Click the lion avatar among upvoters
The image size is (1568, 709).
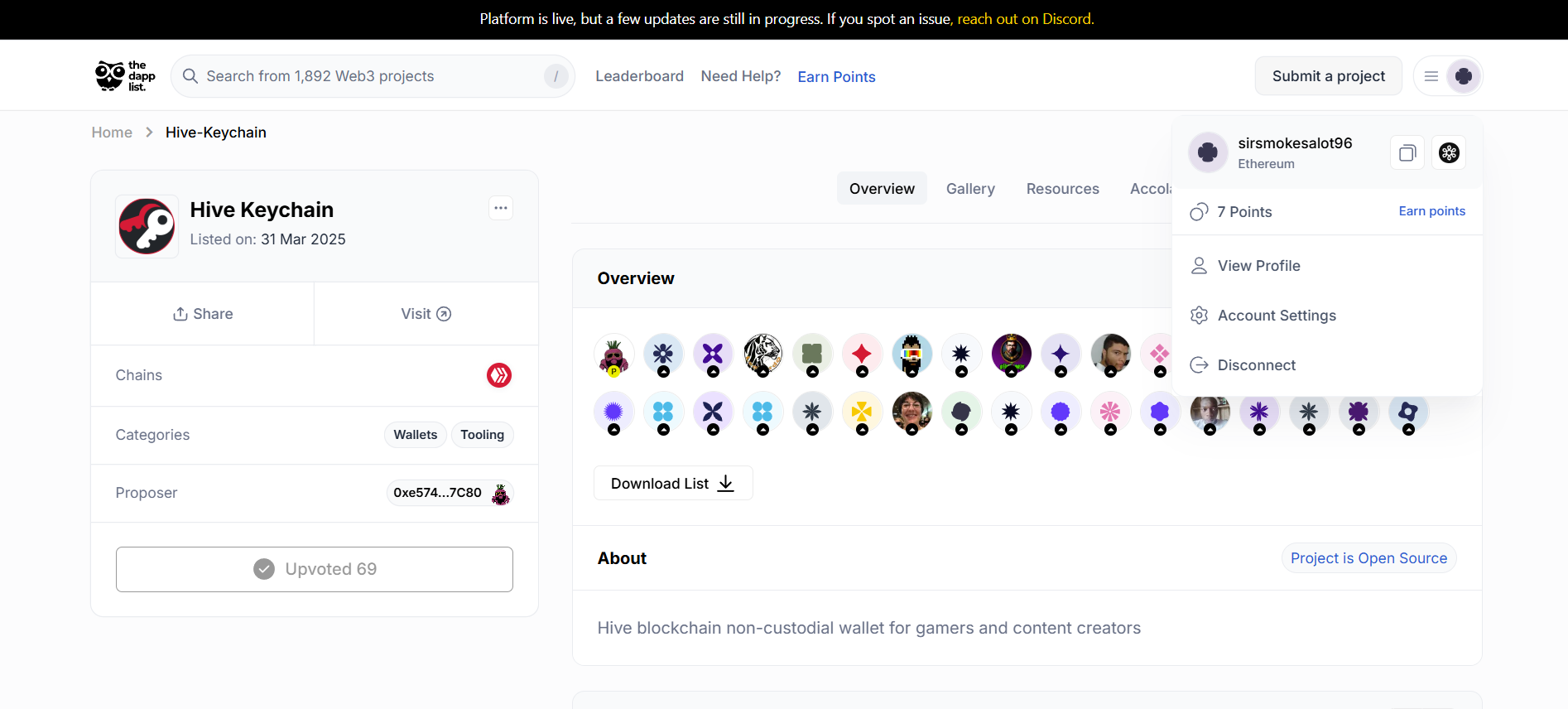[762, 354]
